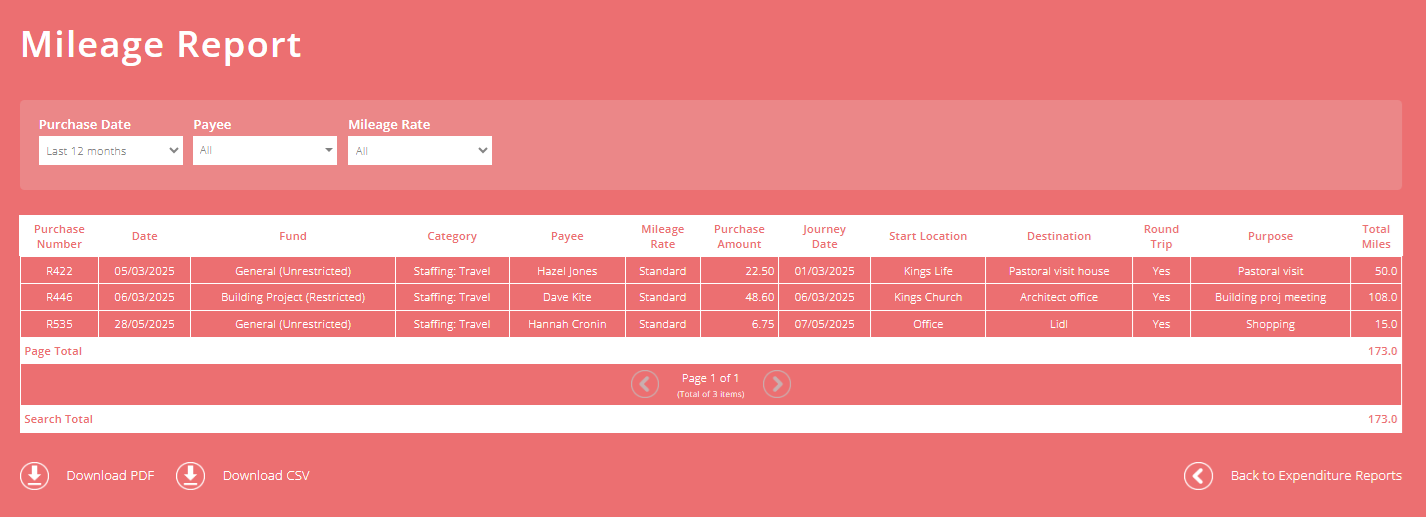
Task: Click purpose Shopping
Action: coord(1270,325)
